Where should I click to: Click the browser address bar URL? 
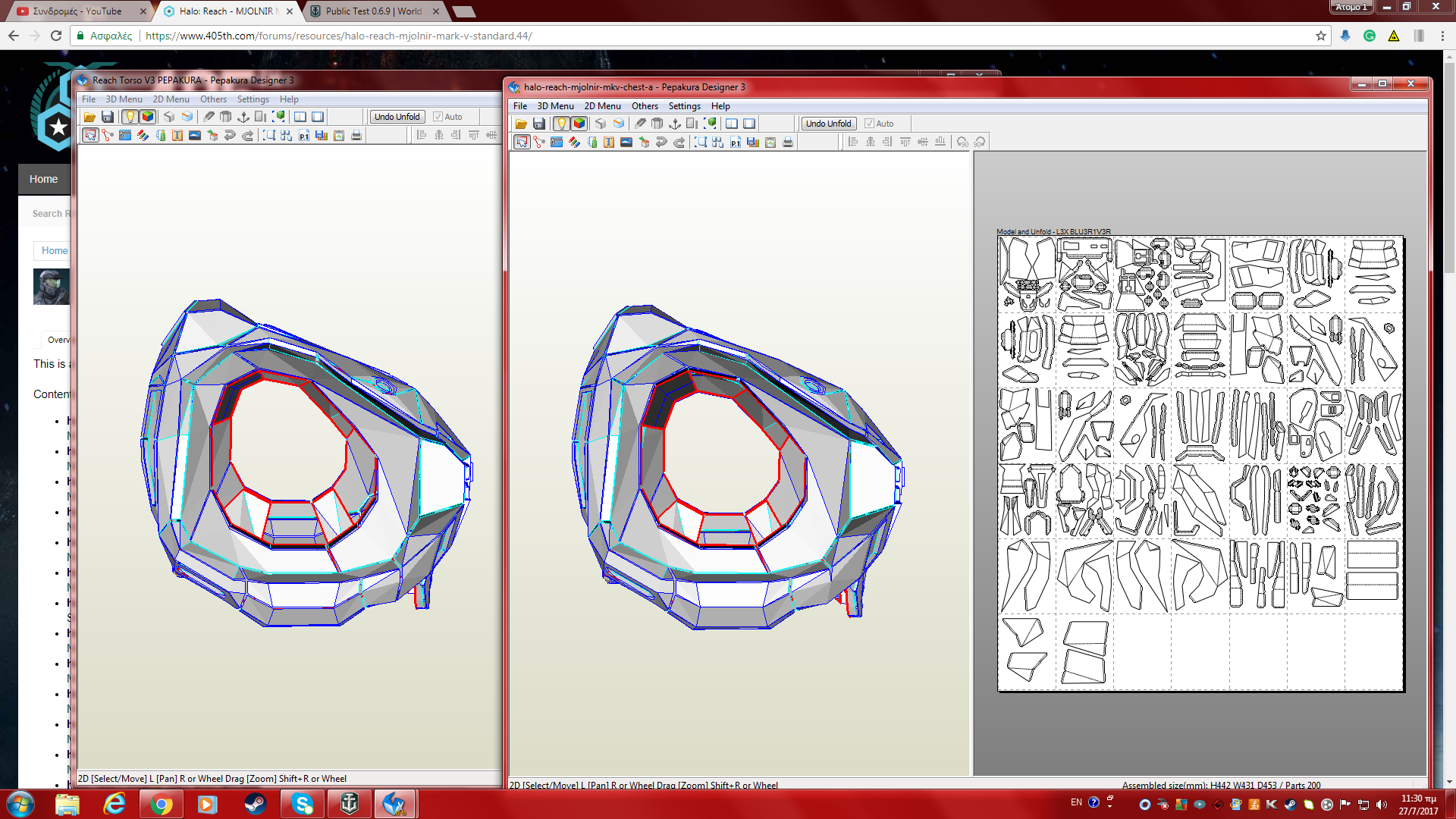338,36
